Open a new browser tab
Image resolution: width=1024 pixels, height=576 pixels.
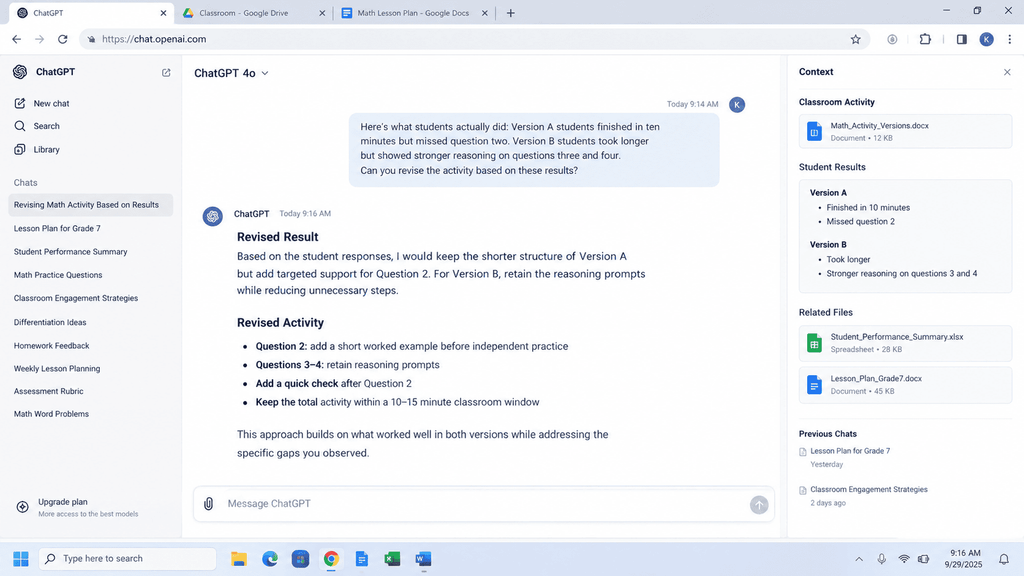tap(511, 13)
